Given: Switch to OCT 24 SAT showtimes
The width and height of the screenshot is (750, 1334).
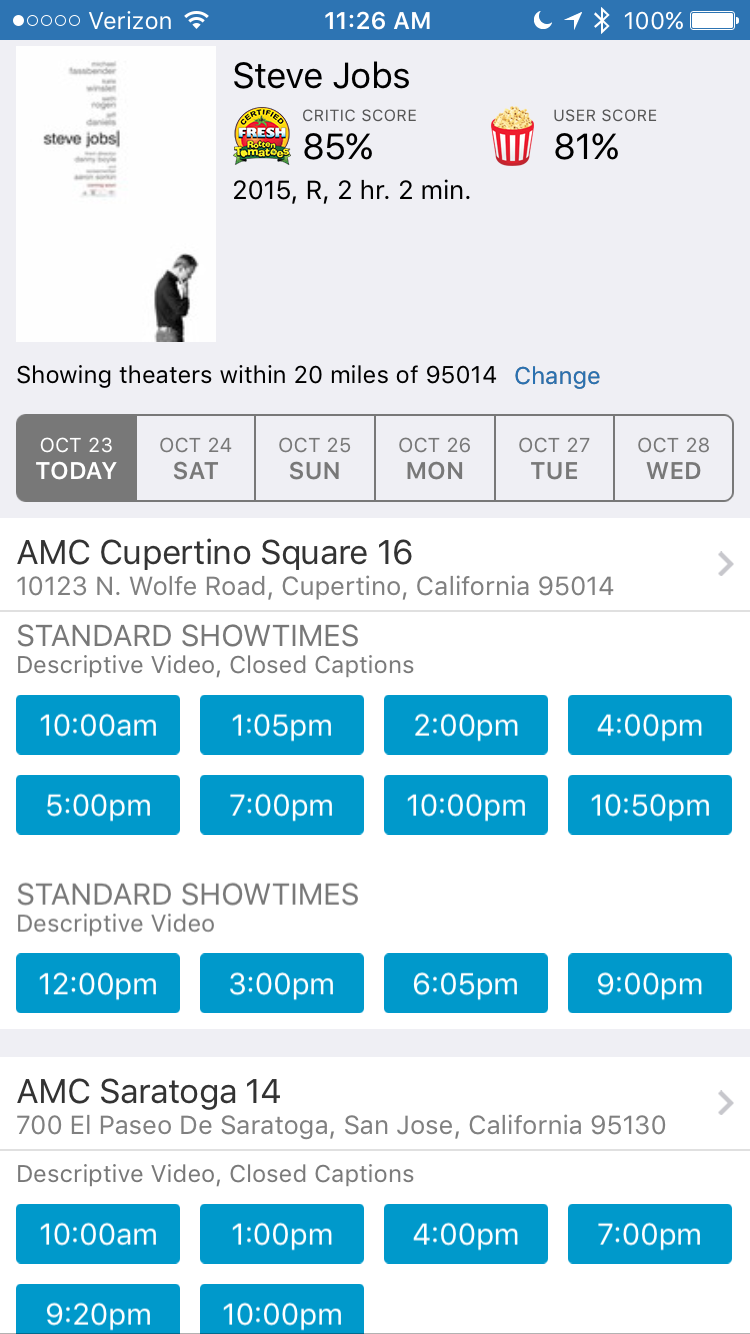Looking at the screenshot, I should [195, 458].
